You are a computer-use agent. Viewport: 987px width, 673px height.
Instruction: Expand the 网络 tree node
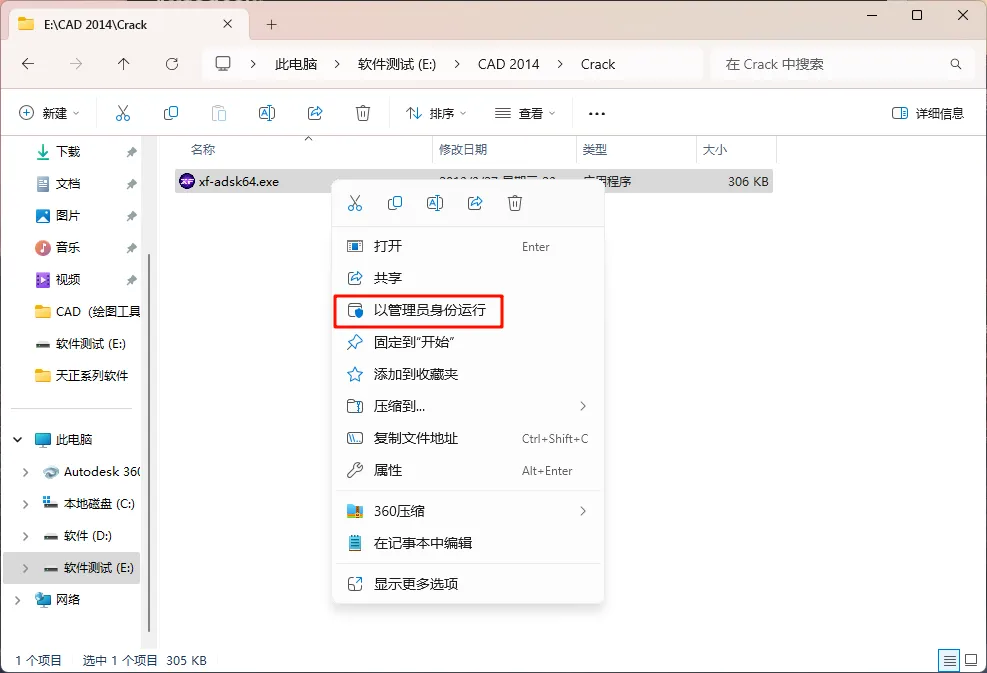coord(18,600)
